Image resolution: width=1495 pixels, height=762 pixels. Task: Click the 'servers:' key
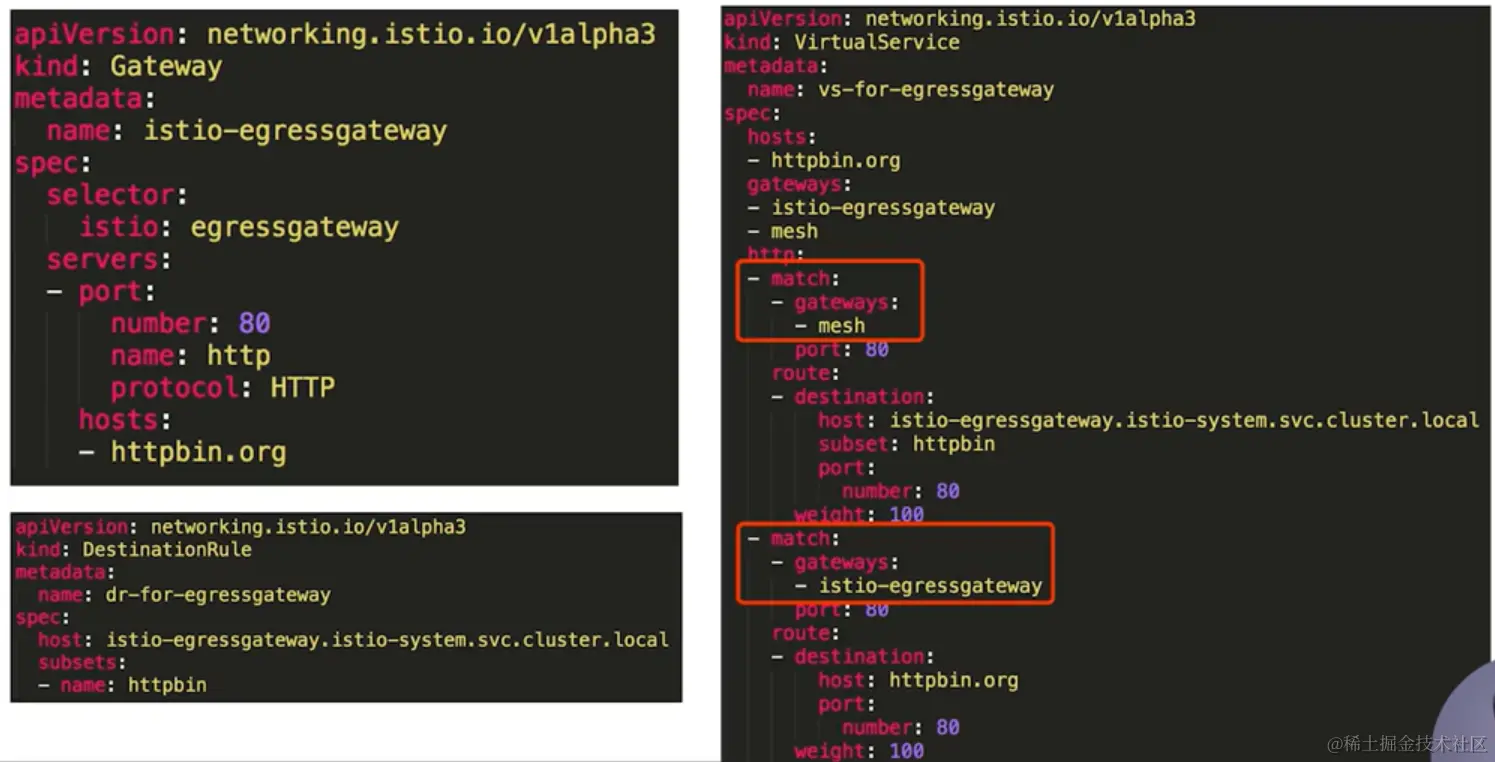[x=109, y=260]
